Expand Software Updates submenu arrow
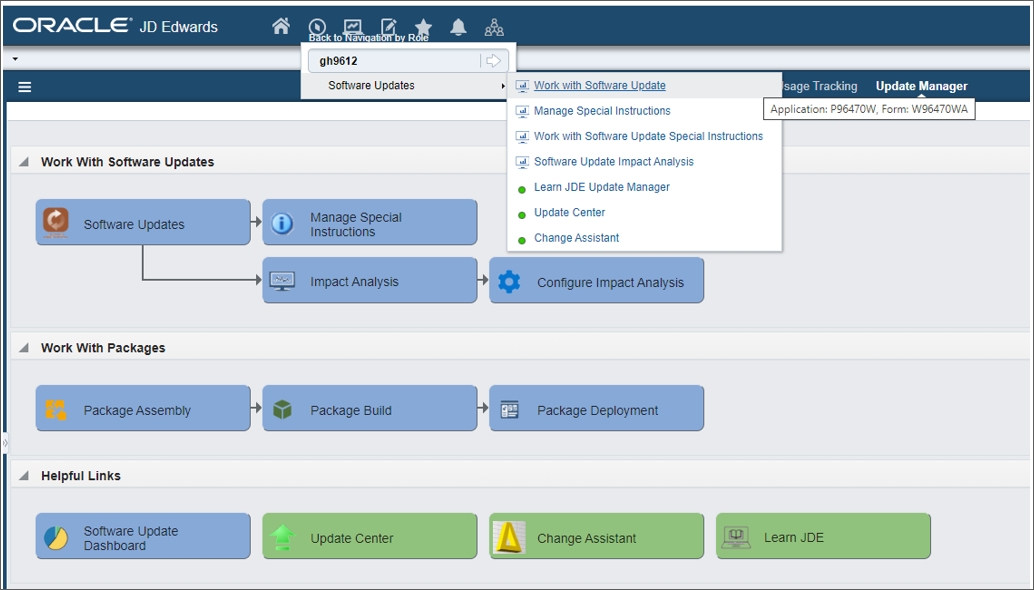1034x590 pixels. click(x=502, y=86)
